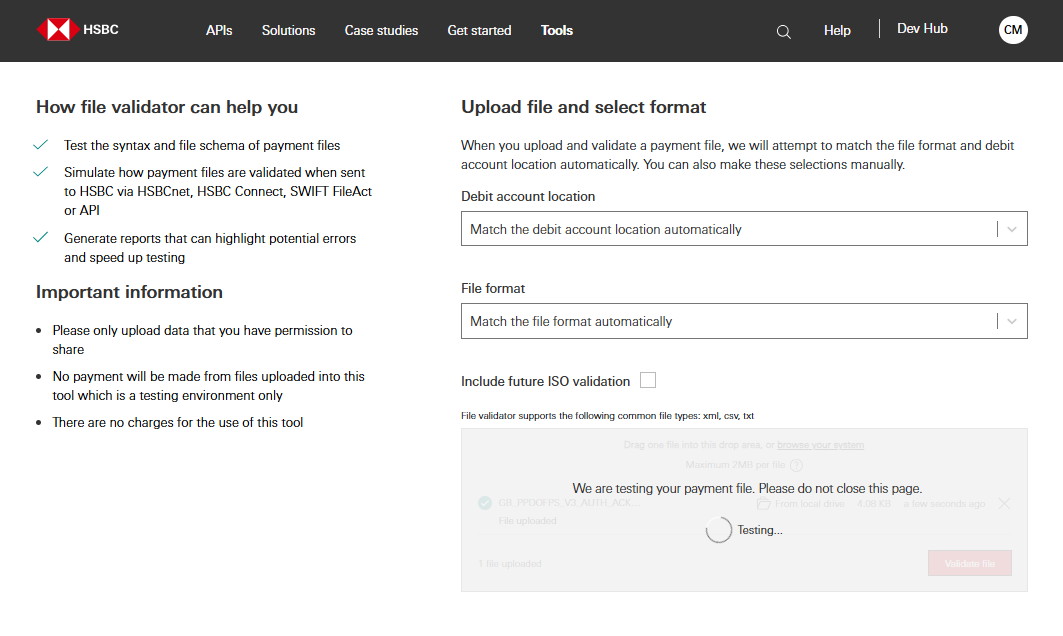Remove uploaded file with the X icon
1063x636 pixels.
click(x=1004, y=503)
